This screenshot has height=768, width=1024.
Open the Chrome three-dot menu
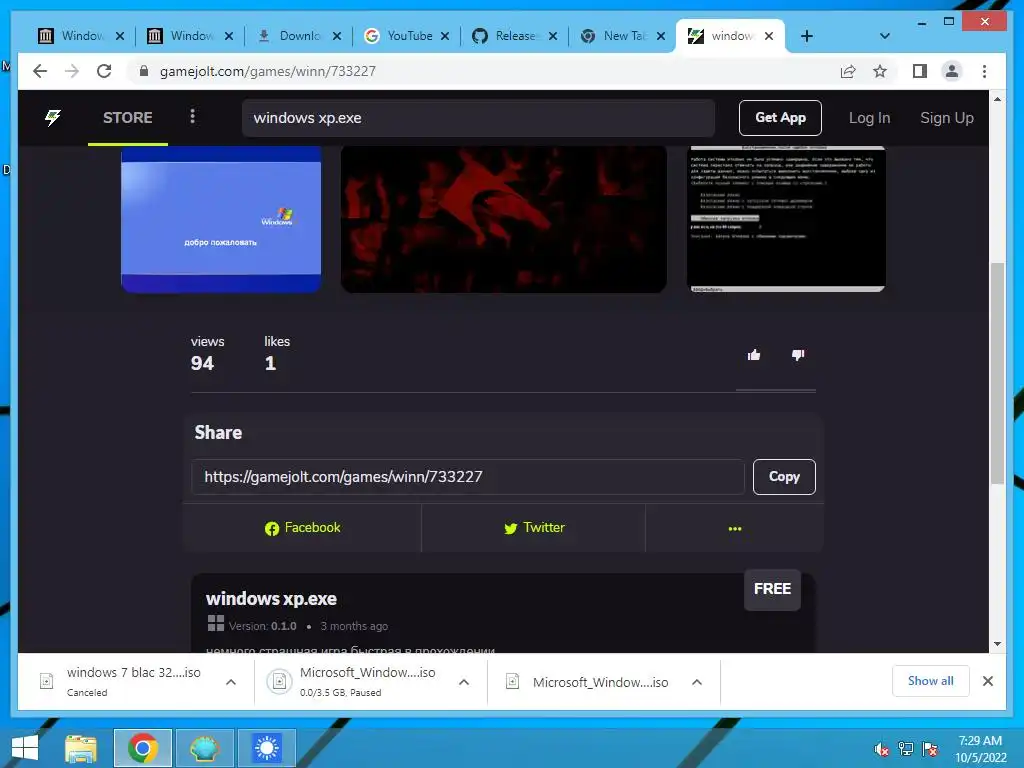tap(984, 71)
